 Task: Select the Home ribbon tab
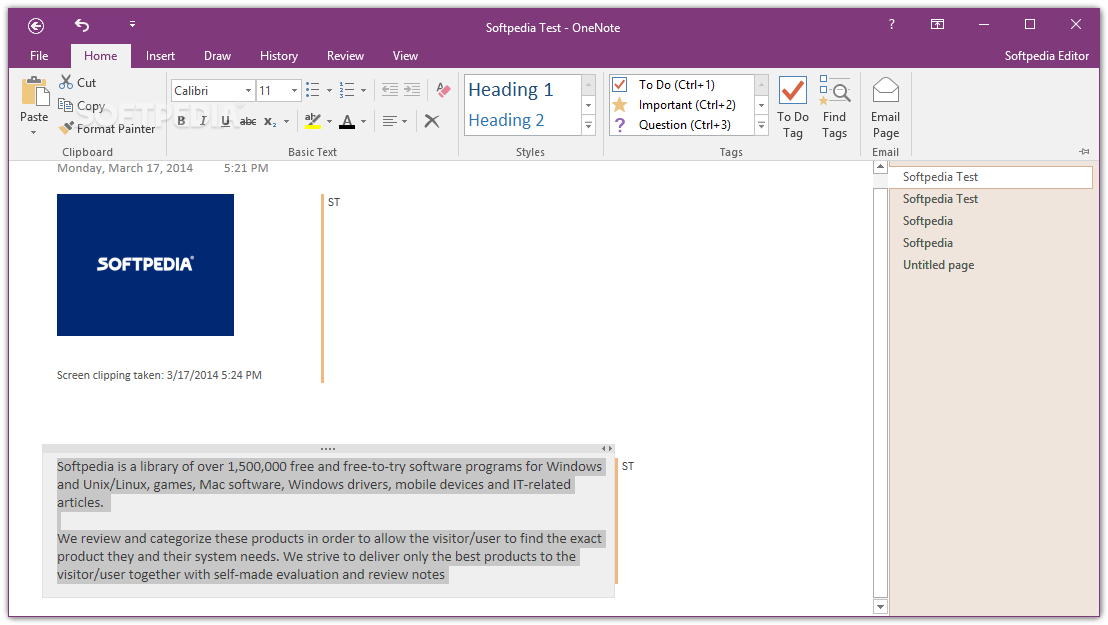100,56
